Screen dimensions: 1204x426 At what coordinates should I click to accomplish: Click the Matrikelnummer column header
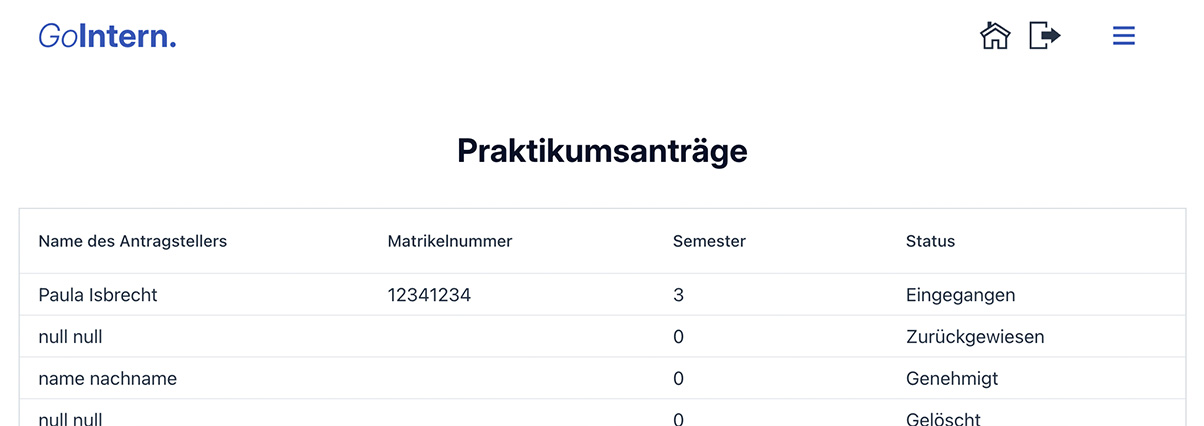pos(450,241)
